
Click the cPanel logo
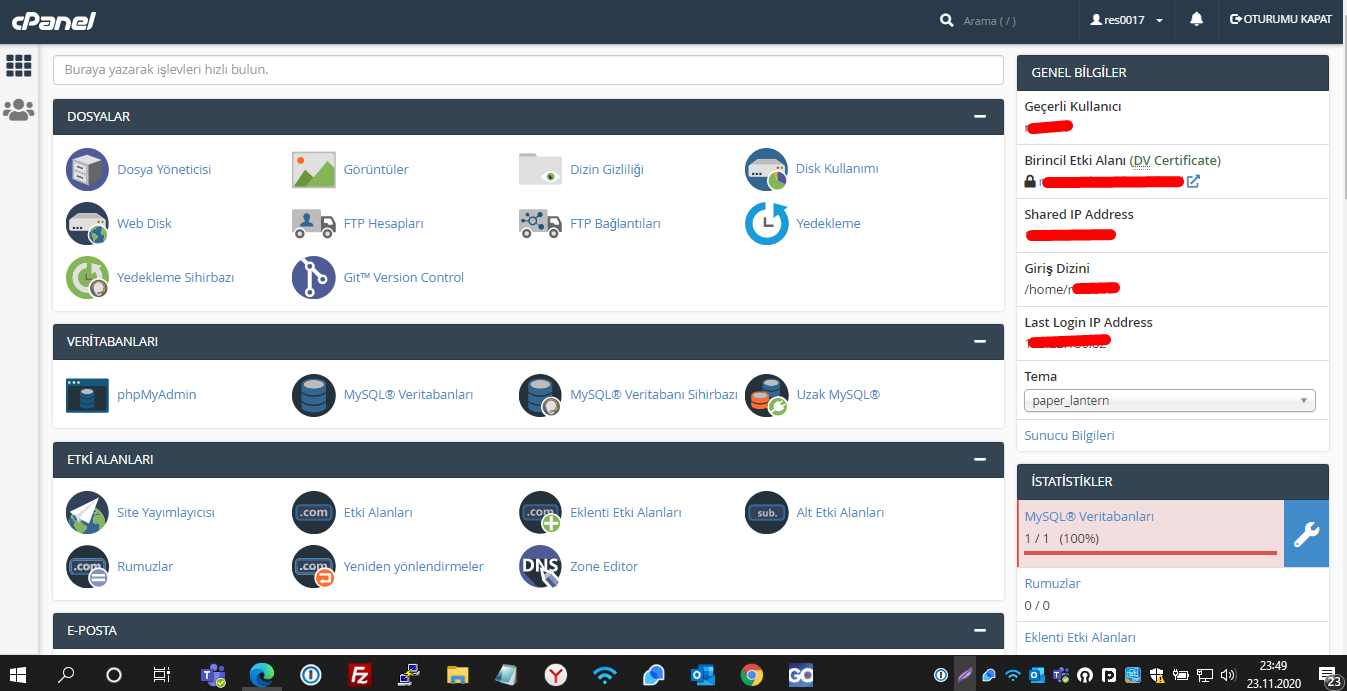coord(54,20)
